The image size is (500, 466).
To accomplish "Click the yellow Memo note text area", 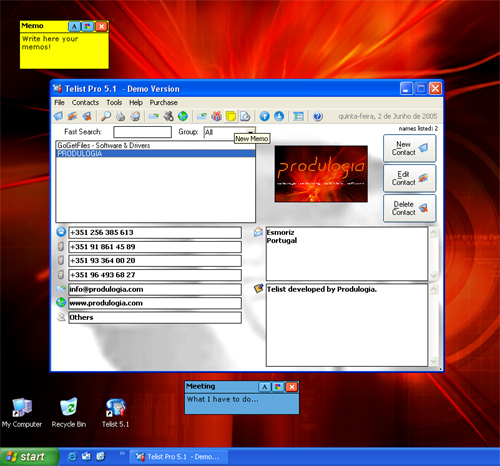I will click(64, 50).
